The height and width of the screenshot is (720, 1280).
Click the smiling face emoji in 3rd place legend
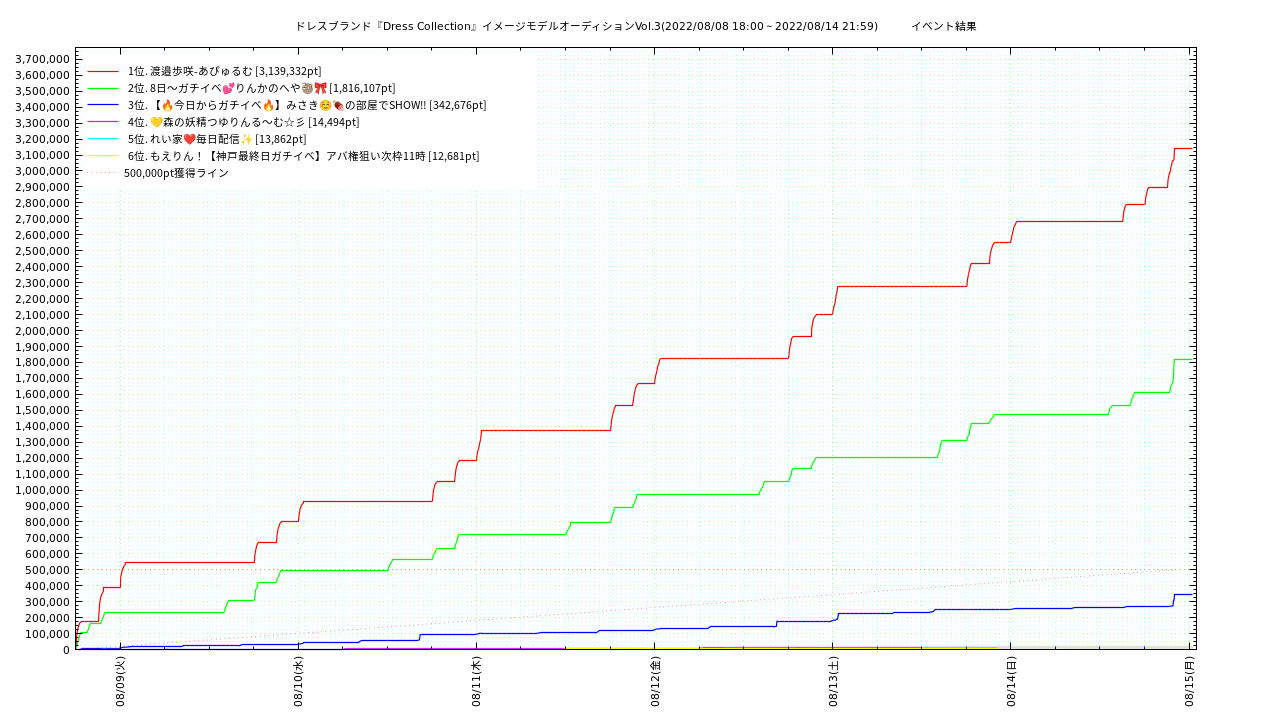pyautogui.click(x=325, y=105)
